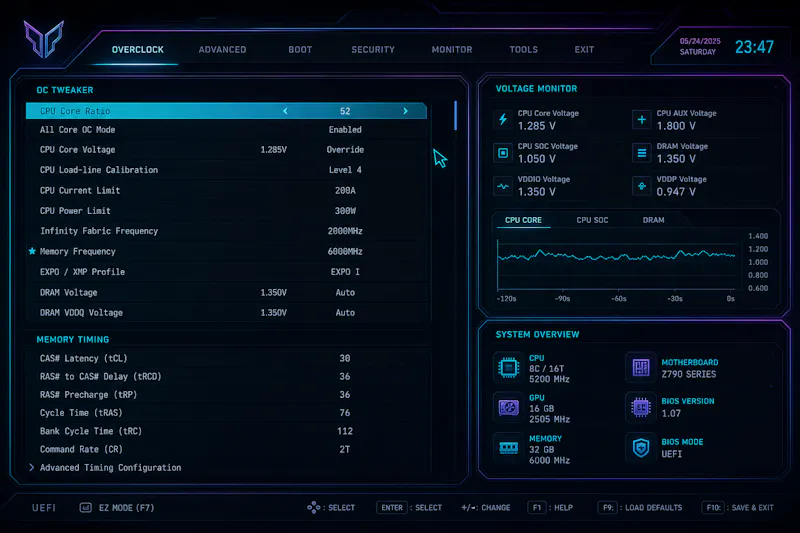Click the CPU processor icon in System Overview
This screenshot has height=533, width=800.
click(509, 367)
